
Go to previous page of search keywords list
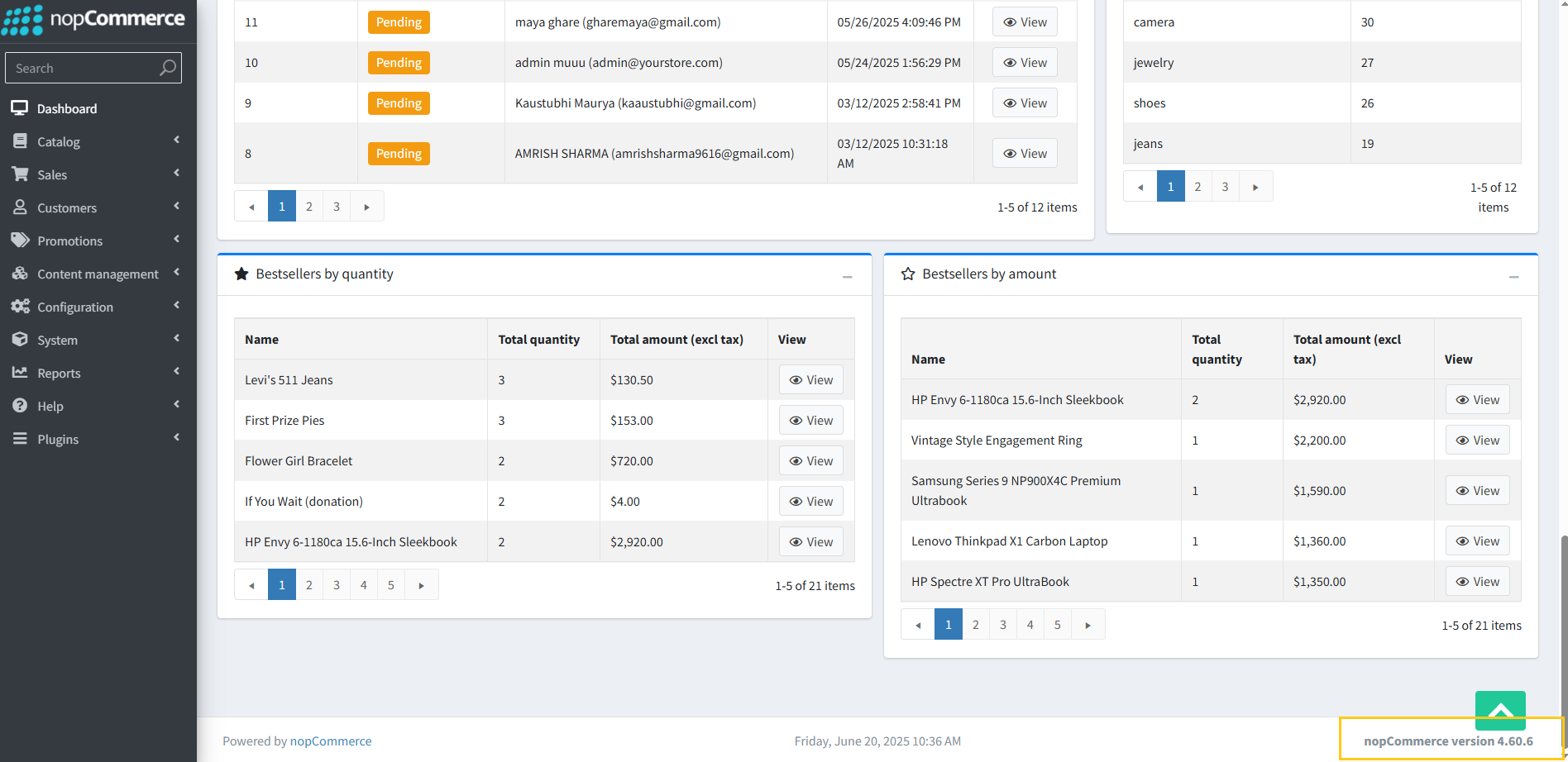tap(1140, 187)
